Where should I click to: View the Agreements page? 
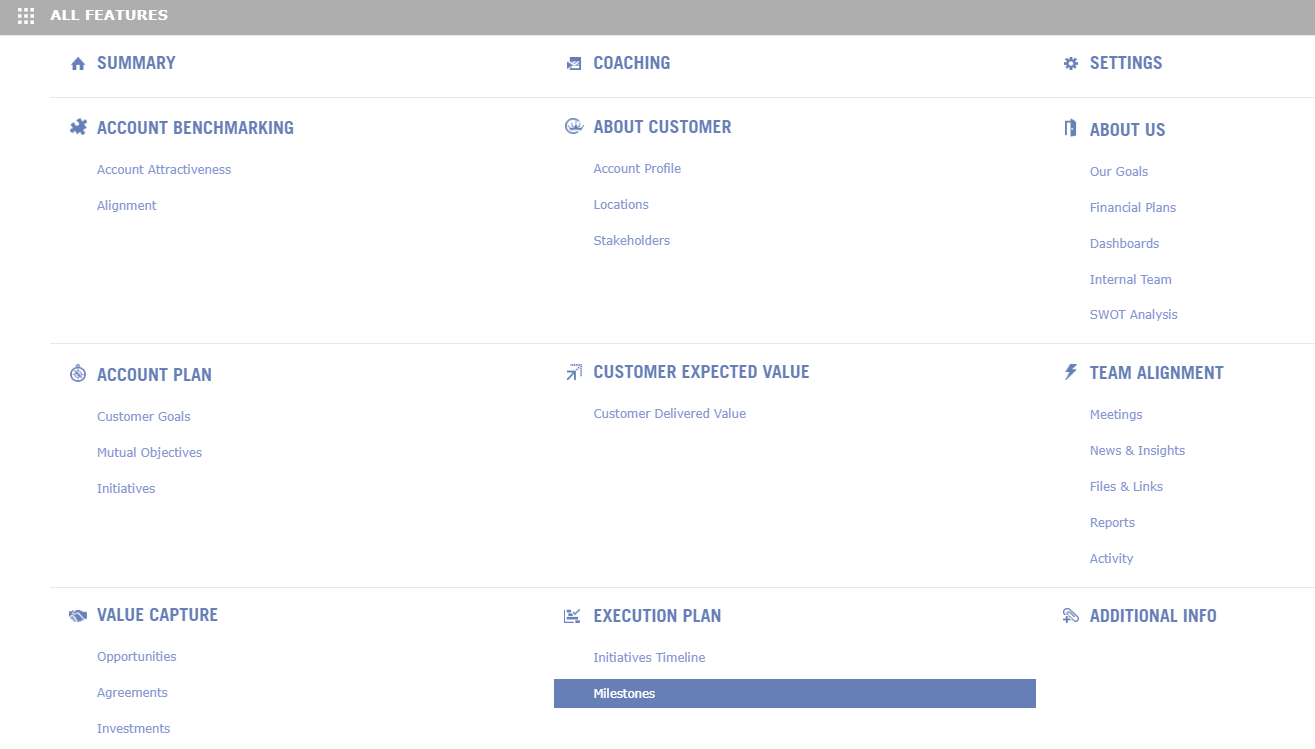[x=132, y=693]
